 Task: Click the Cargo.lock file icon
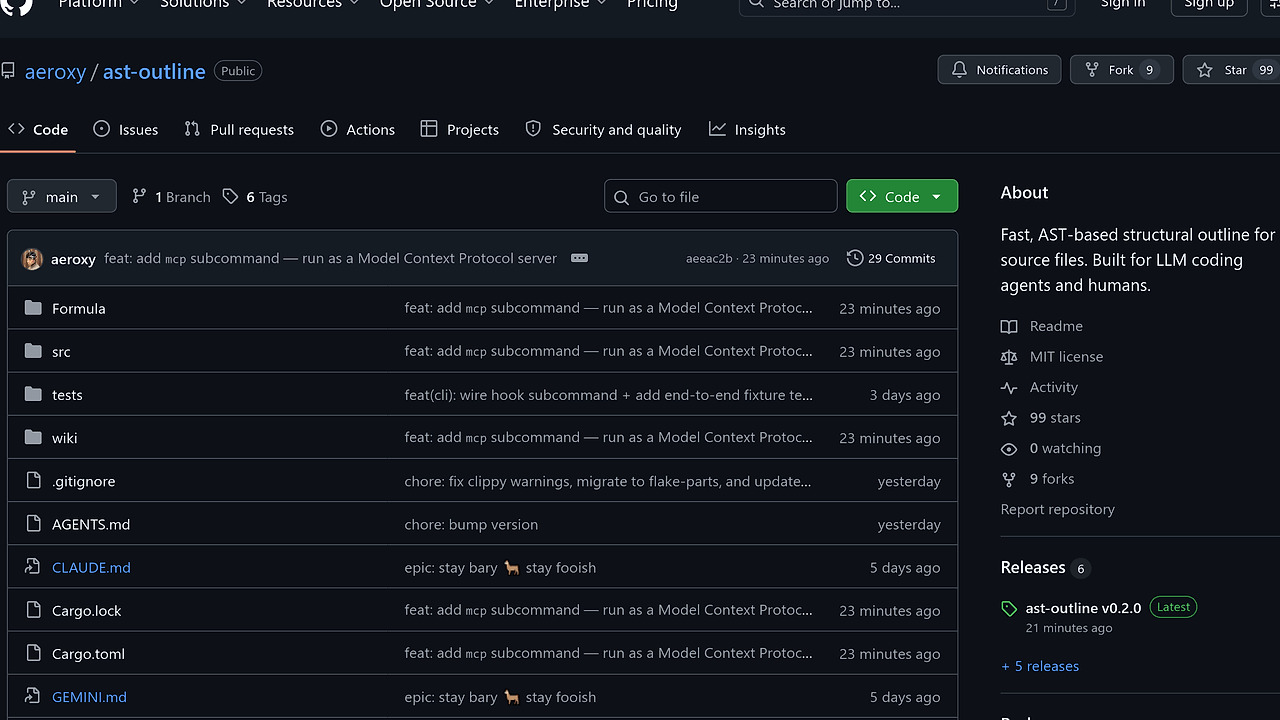point(33,609)
